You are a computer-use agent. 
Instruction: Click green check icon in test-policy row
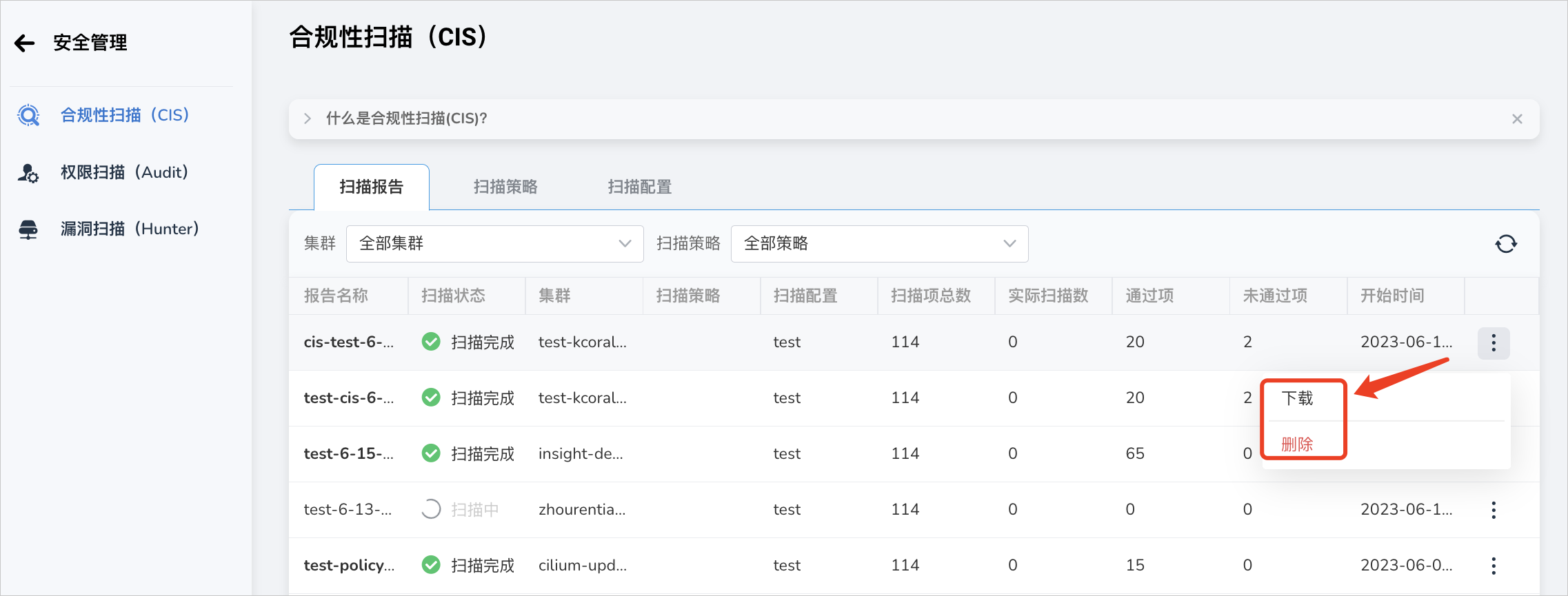431,565
